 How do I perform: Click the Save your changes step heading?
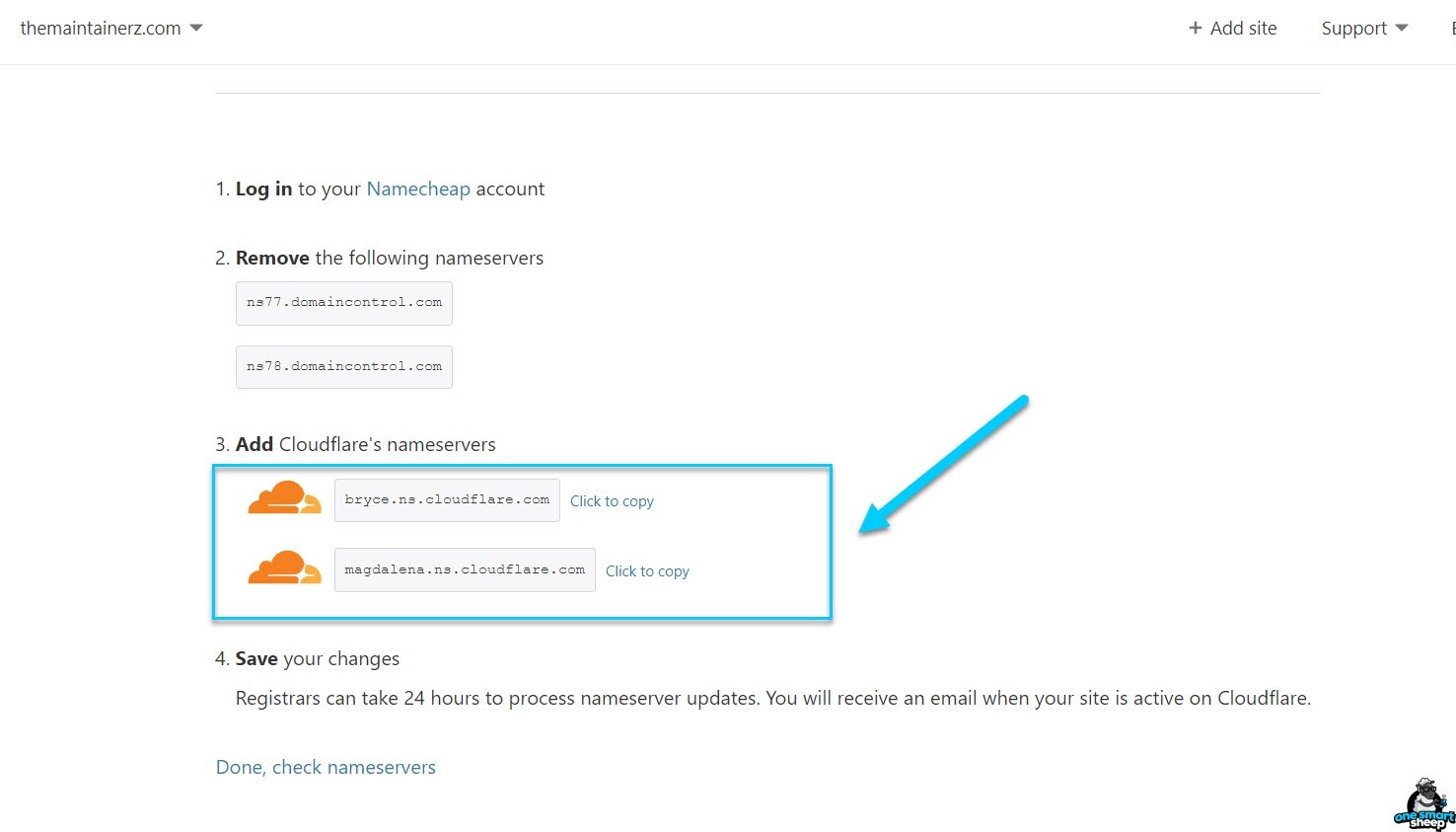(x=317, y=658)
